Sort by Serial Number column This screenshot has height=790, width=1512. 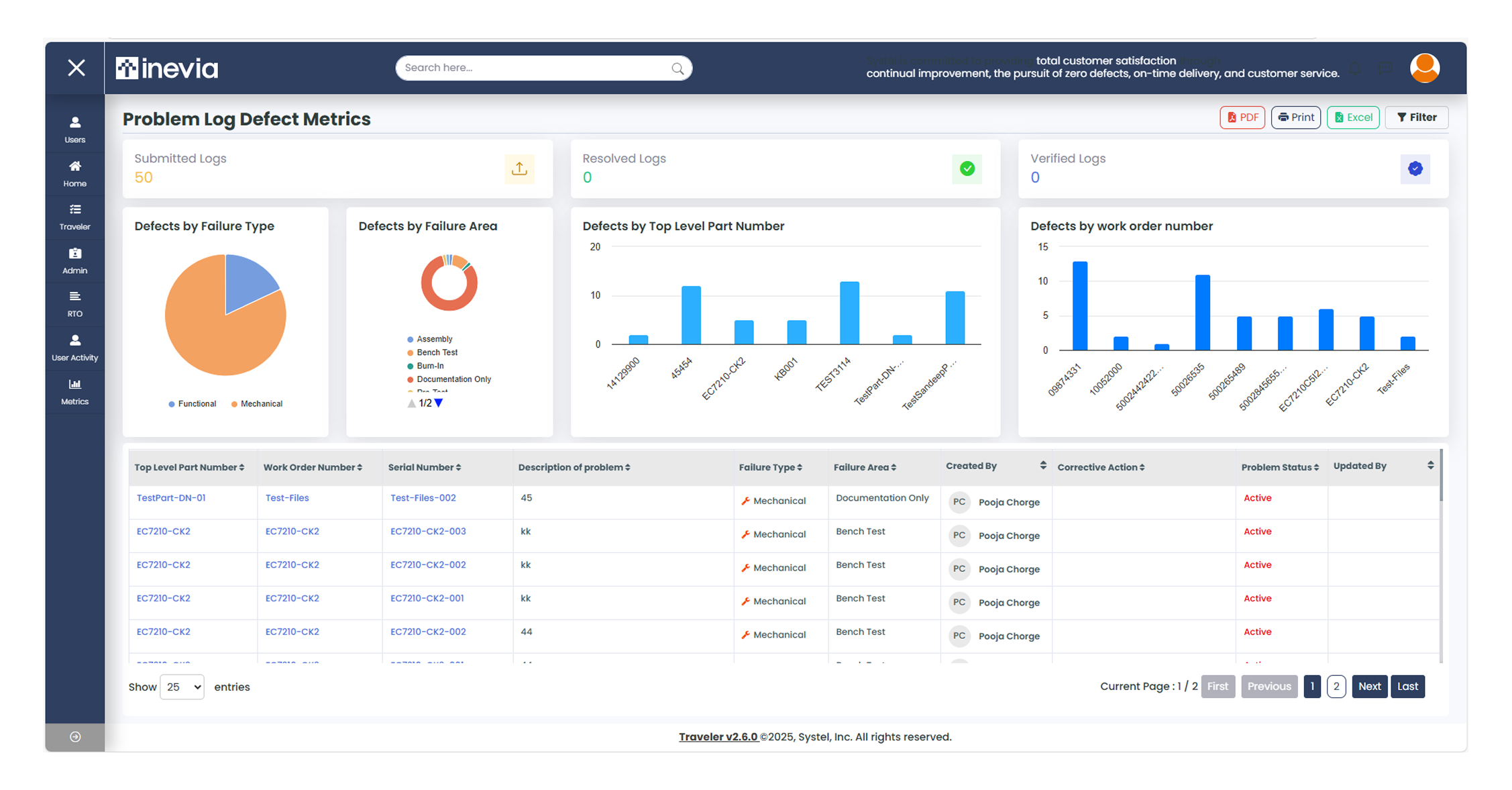click(425, 467)
